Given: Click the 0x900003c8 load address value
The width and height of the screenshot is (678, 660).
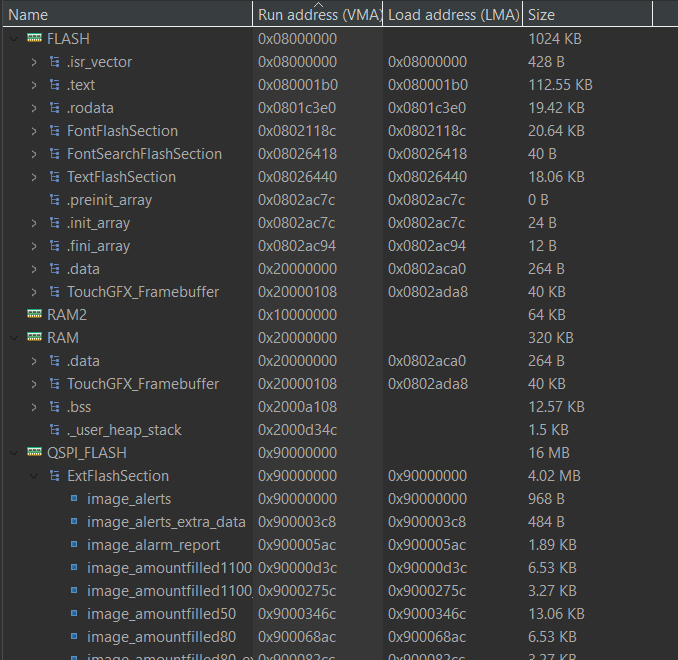Looking at the screenshot, I should pyautogui.click(x=427, y=522).
